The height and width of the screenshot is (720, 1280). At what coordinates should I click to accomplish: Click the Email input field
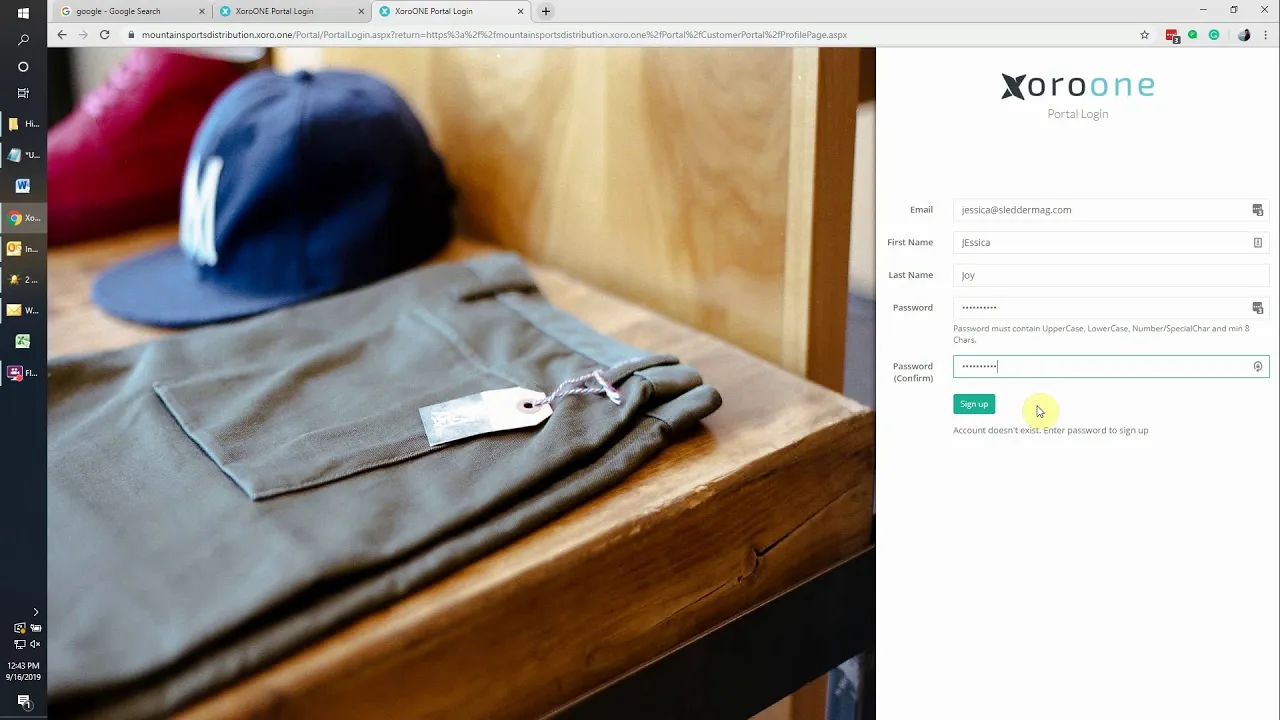tap(1111, 210)
